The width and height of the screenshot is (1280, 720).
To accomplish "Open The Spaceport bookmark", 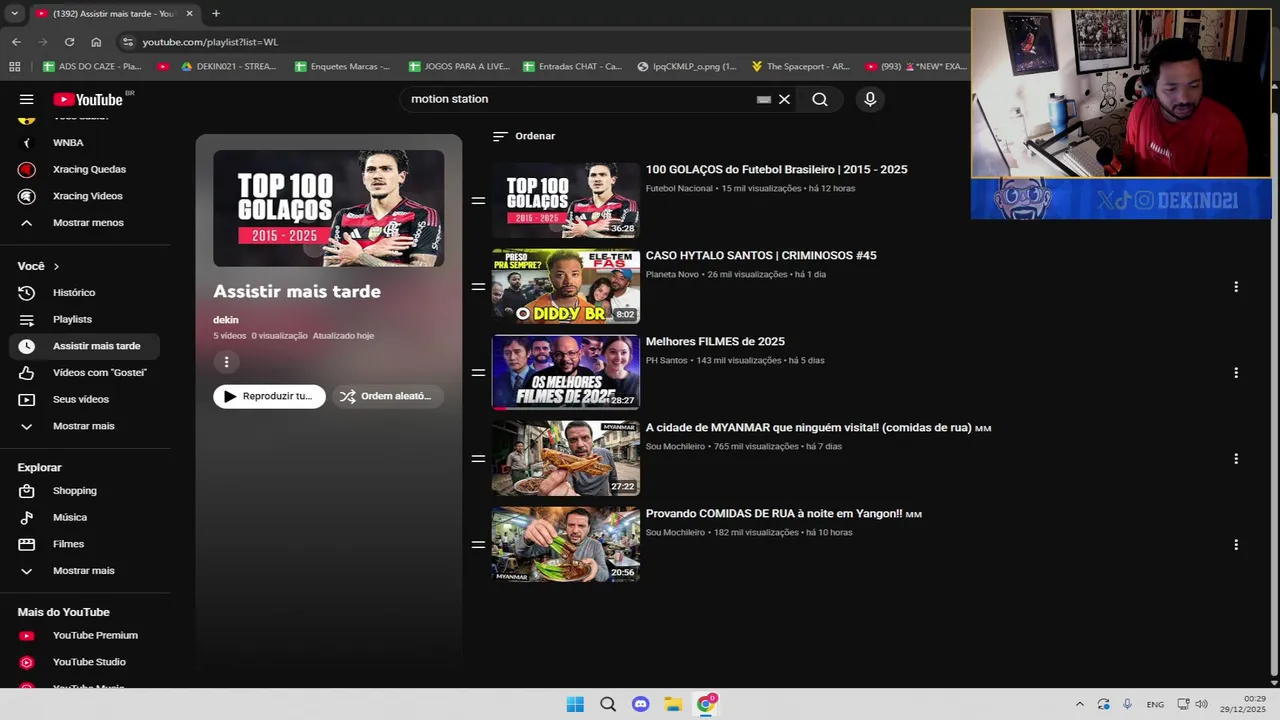I will pos(800,67).
